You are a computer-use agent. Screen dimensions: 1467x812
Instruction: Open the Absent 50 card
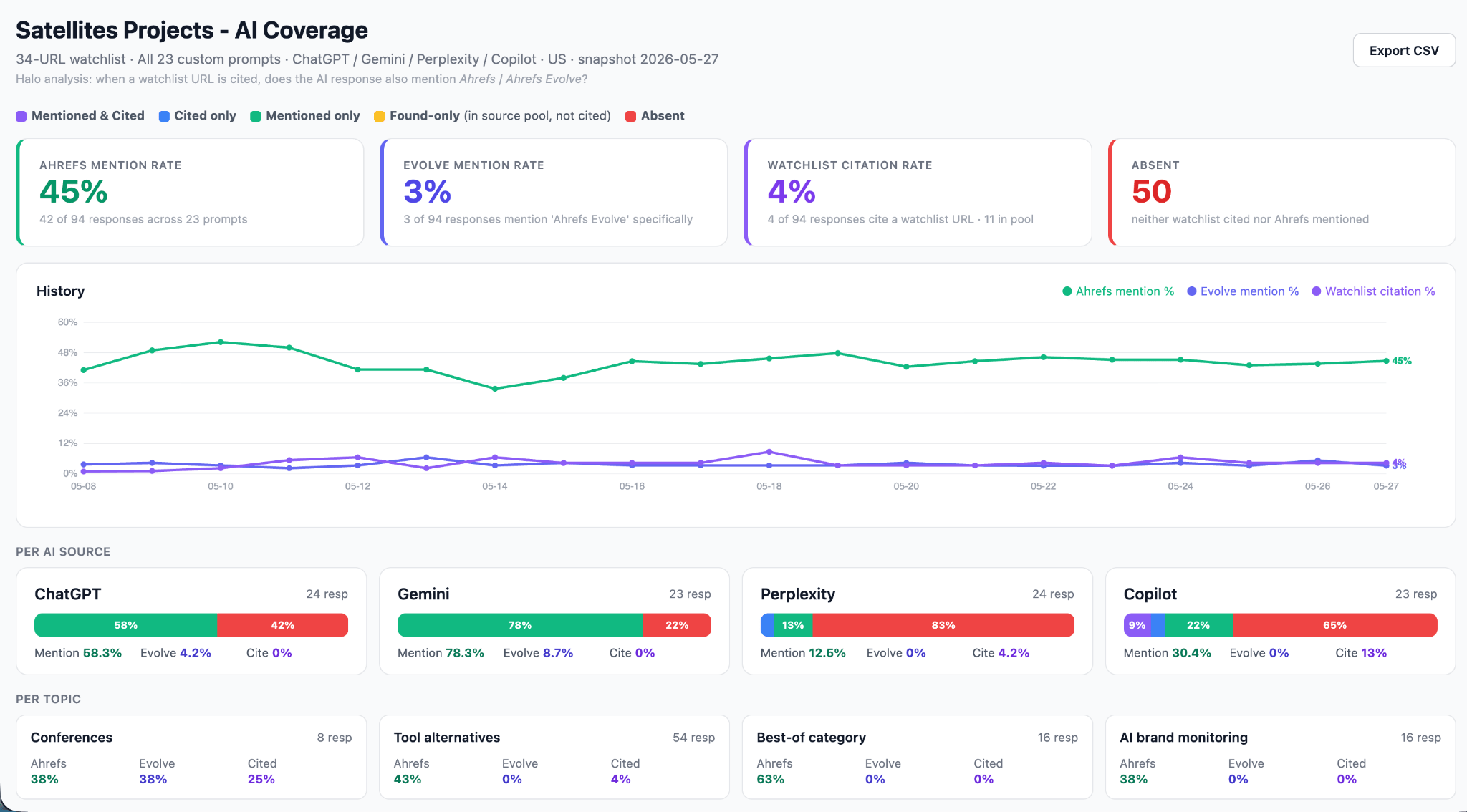pyautogui.click(x=1281, y=193)
